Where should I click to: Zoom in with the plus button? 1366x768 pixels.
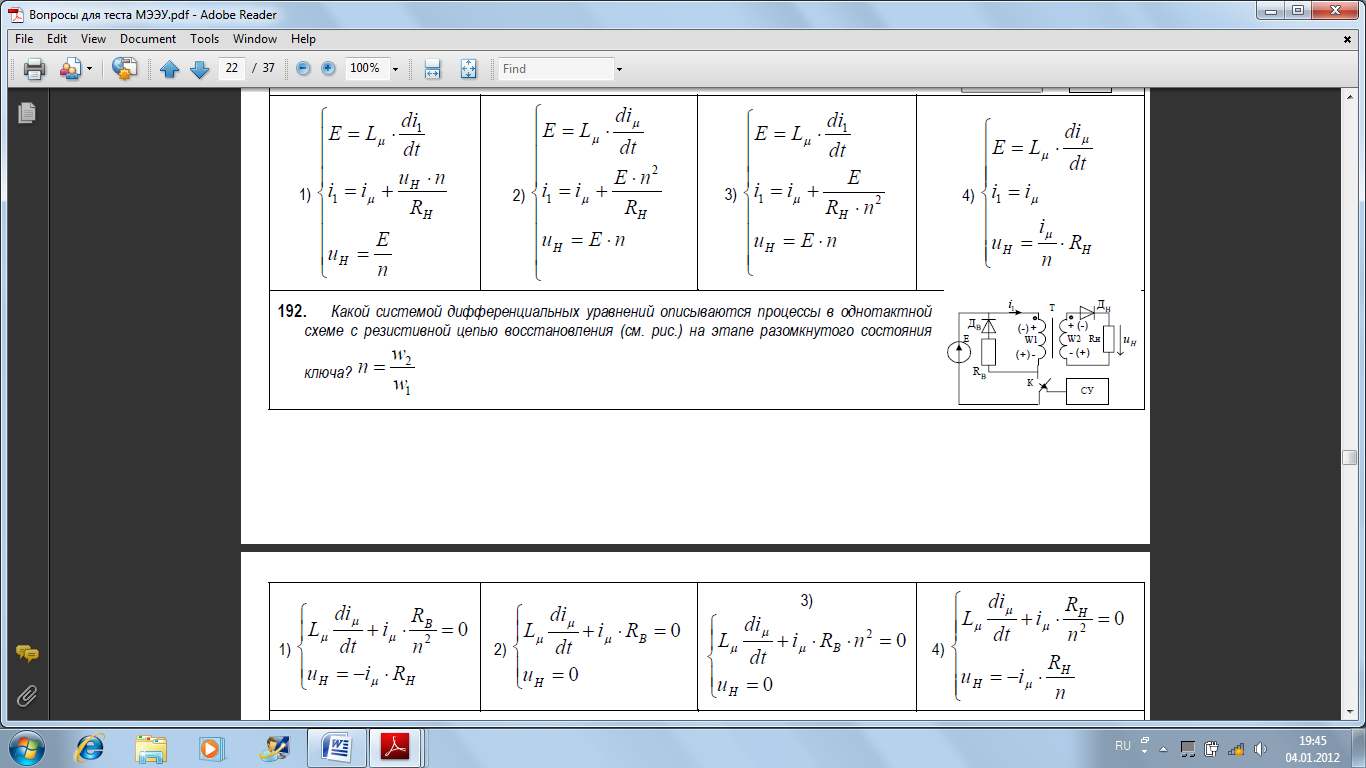328,68
